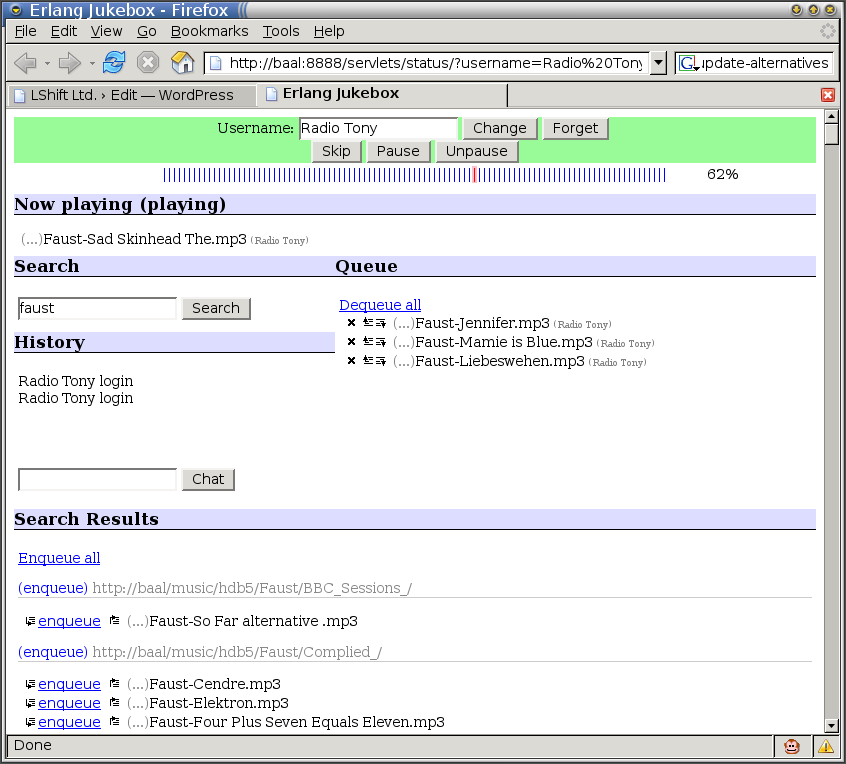Image resolution: width=846 pixels, height=764 pixels.
Task: Remove Faust-Jennifer.mp3 using its X icon
Action: [x=351, y=323]
